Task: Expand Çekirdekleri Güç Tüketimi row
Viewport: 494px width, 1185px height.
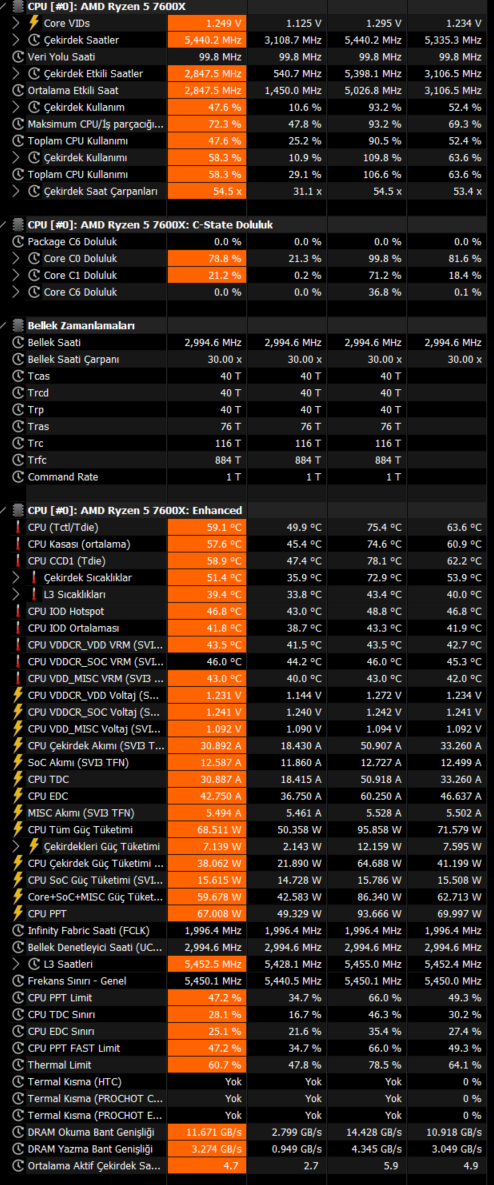Action: click(x=17, y=846)
